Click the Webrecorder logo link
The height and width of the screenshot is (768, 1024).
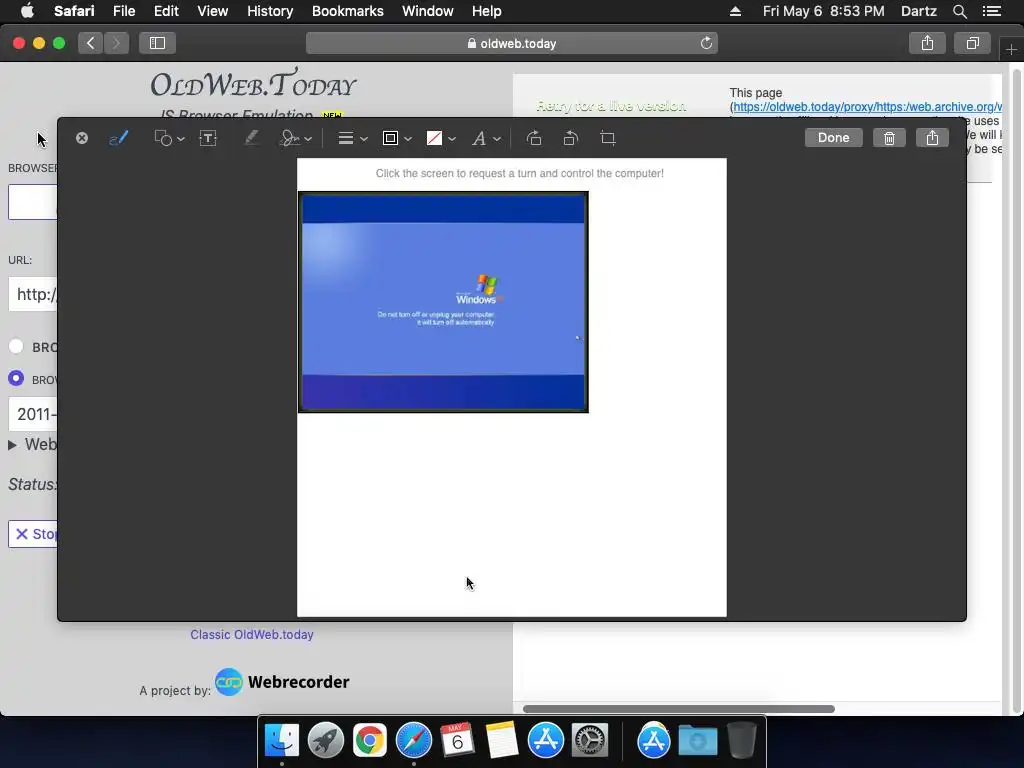coord(282,682)
